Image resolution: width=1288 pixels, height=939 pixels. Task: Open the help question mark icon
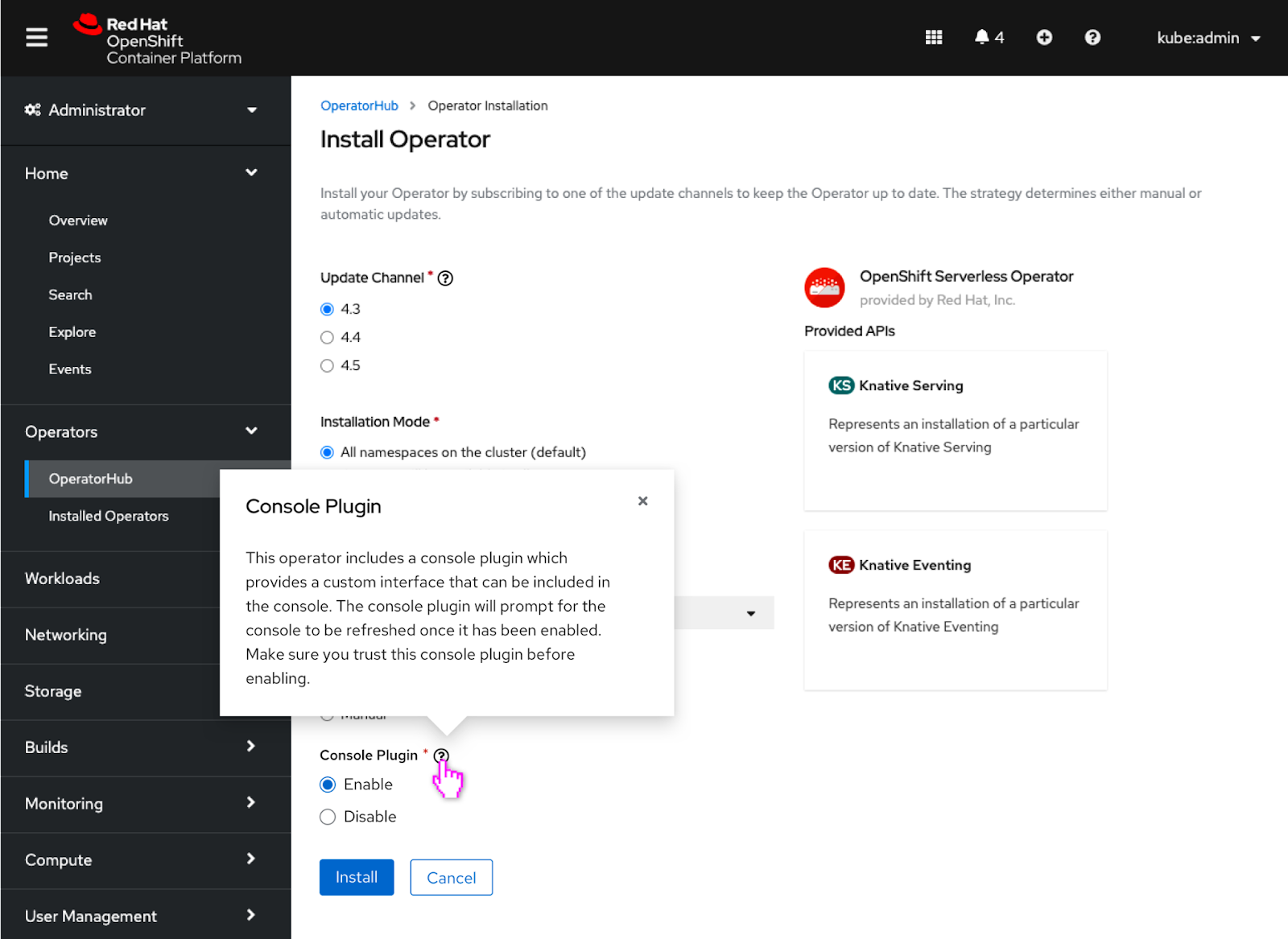1092,37
